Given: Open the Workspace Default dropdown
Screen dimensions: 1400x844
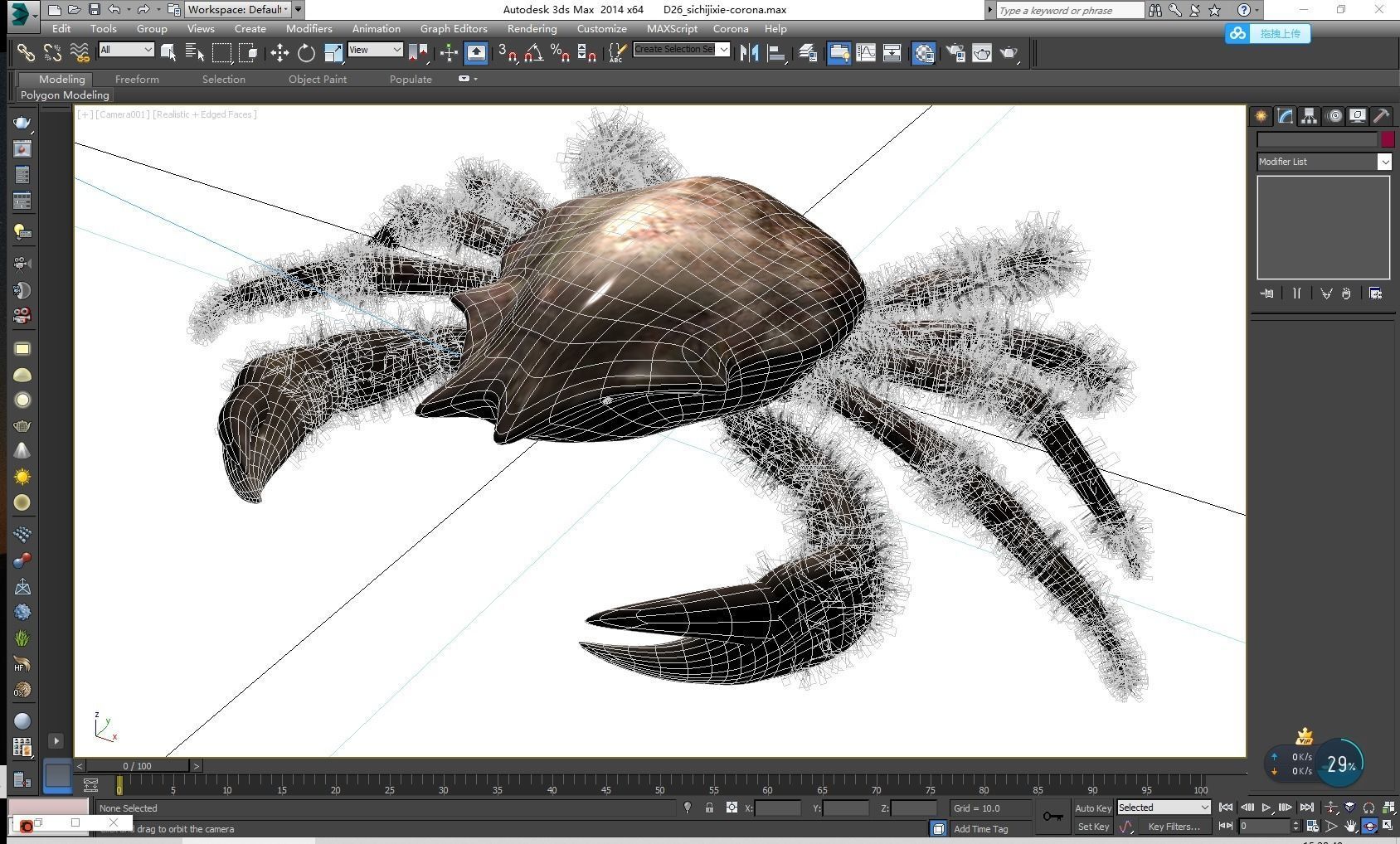Looking at the screenshot, I should coord(237,10).
